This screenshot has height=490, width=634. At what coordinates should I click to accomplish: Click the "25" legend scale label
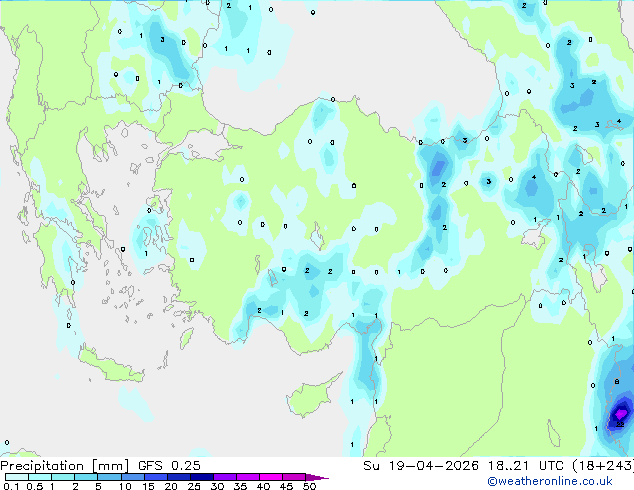coord(194,486)
